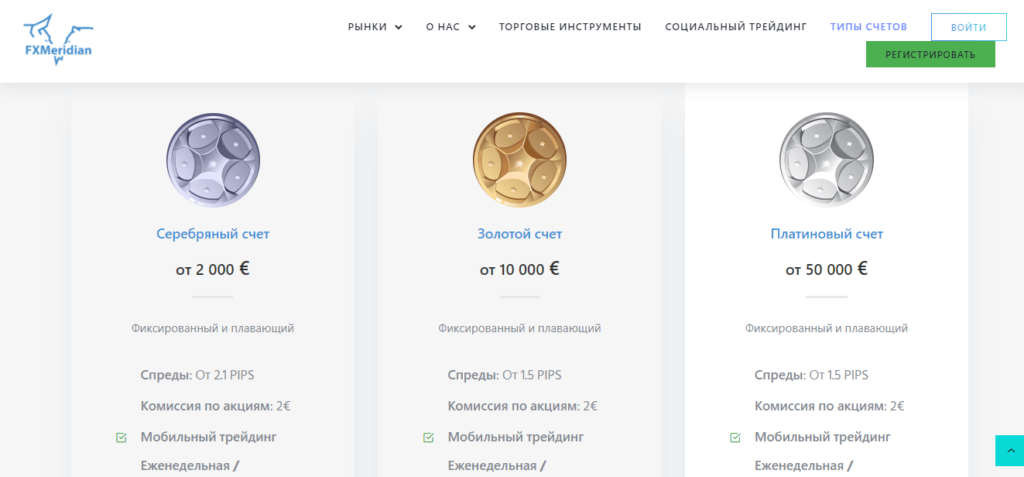Toggle silver account Мобильный трейдинг checkmark
Screen dimensions: 1024x477
click(121, 437)
